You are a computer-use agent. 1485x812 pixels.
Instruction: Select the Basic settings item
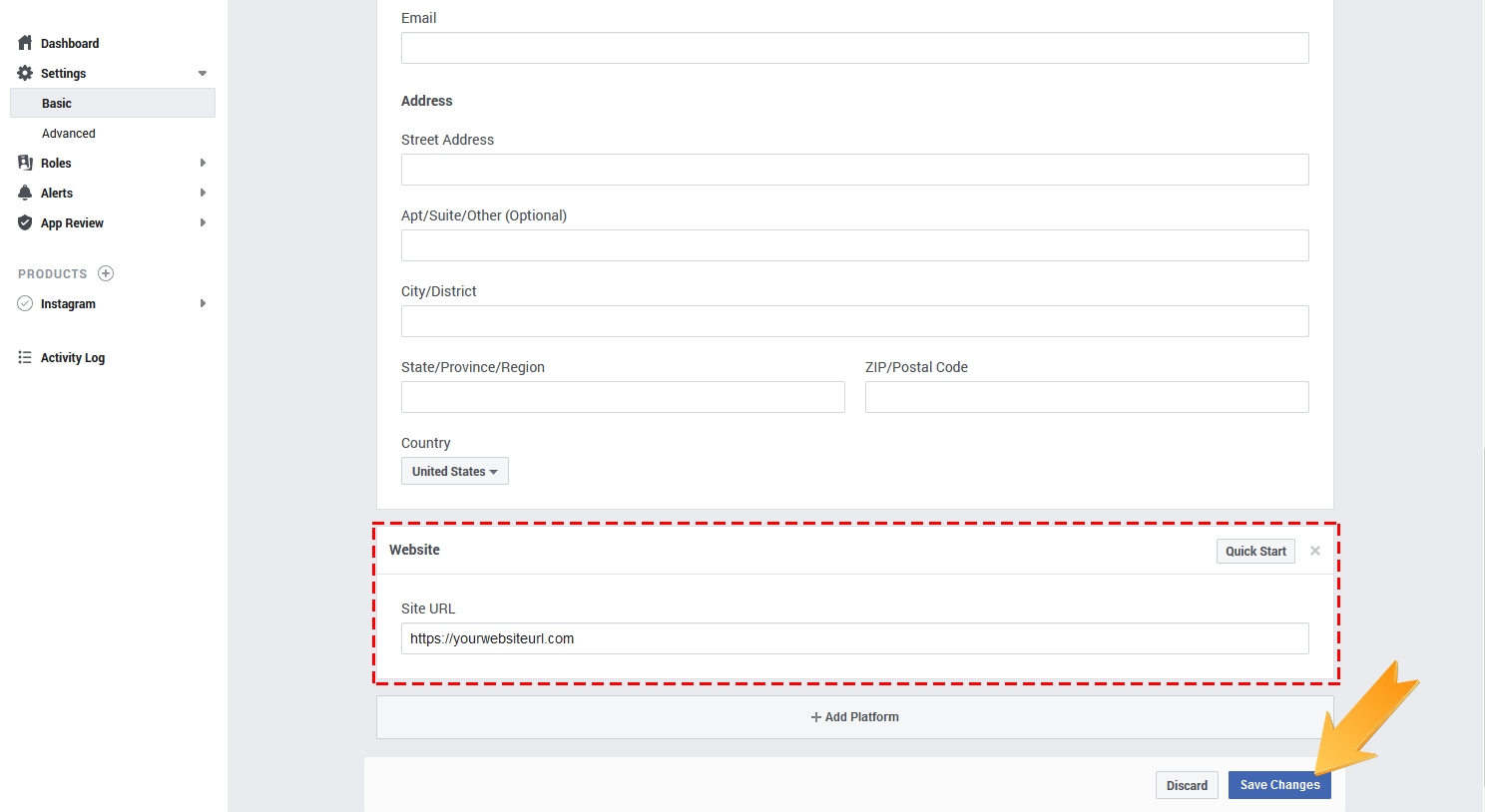coord(57,103)
